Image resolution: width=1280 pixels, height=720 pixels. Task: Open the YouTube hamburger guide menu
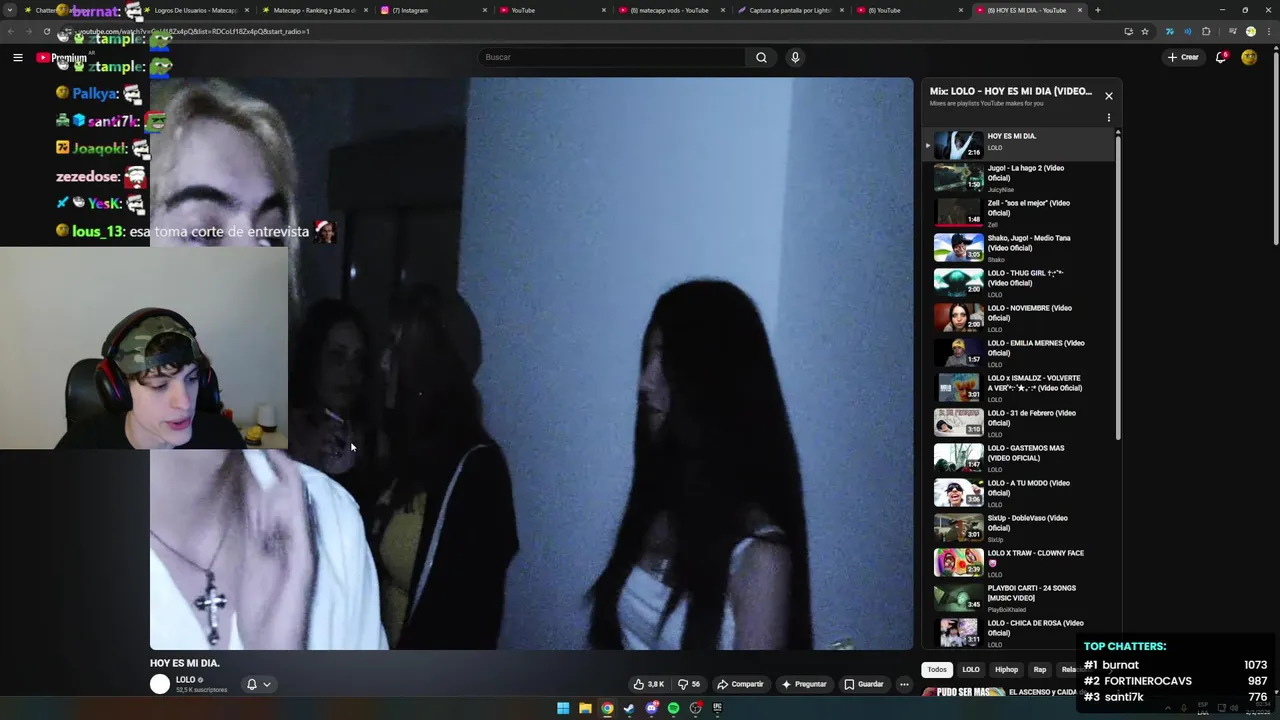18,57
